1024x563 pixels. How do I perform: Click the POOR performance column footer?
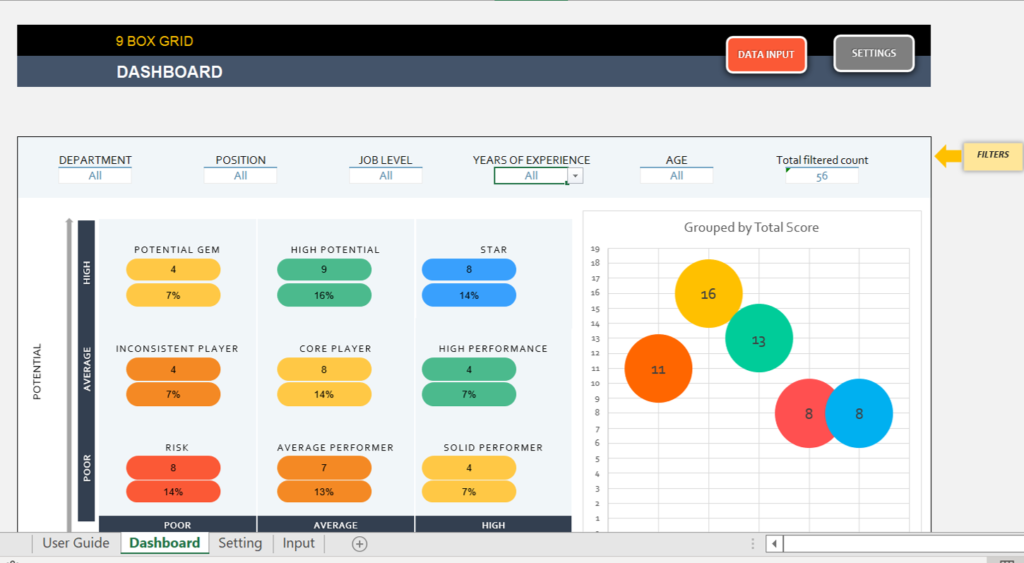coord(177,524)
